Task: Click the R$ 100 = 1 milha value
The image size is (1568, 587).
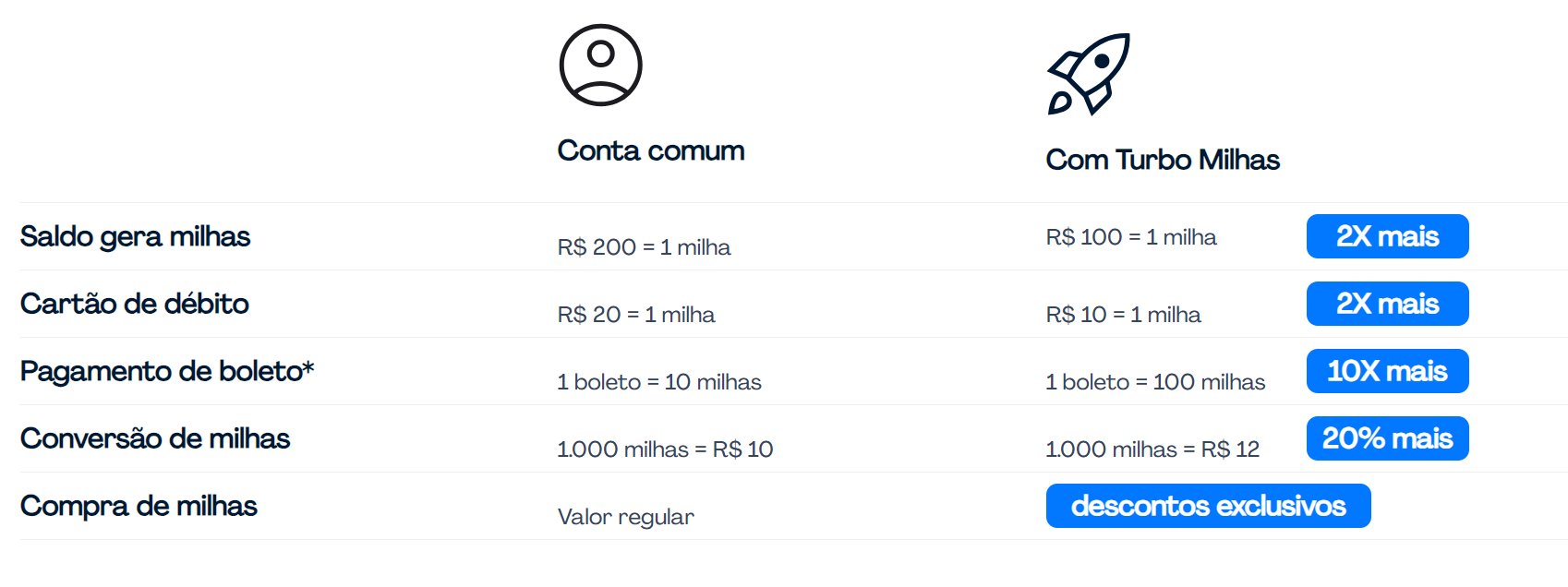Action: (x=1131, y=237)
